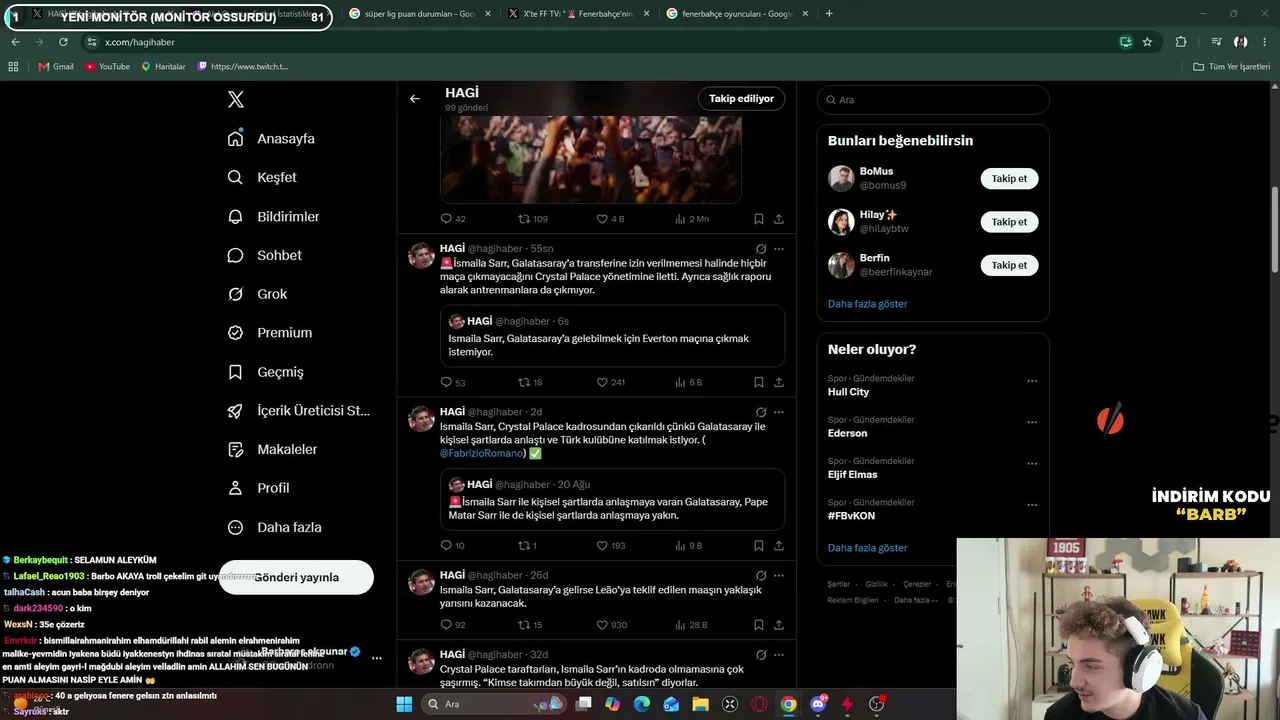Open the #FBvKON trending hashtag
This screenshot has width=1280, height=720.
coord(852,516)
